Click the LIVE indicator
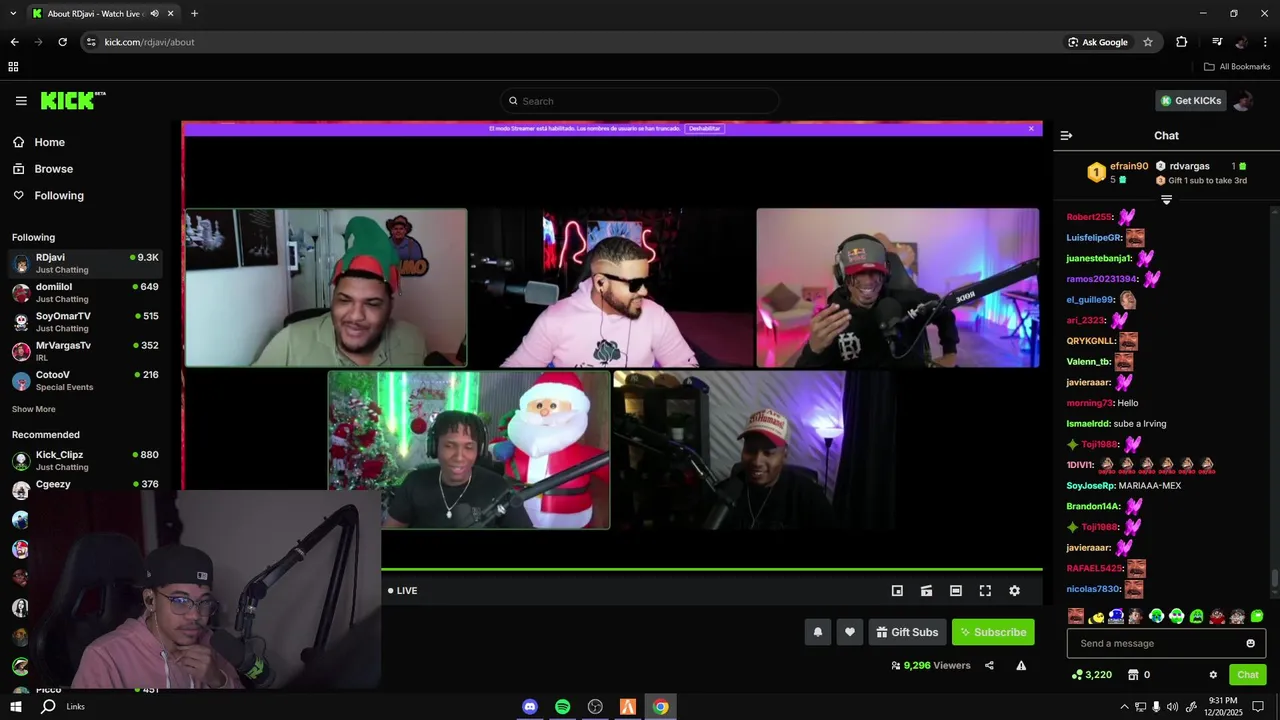This screenshot has width=1280, height=720. (x=402, y=591)
